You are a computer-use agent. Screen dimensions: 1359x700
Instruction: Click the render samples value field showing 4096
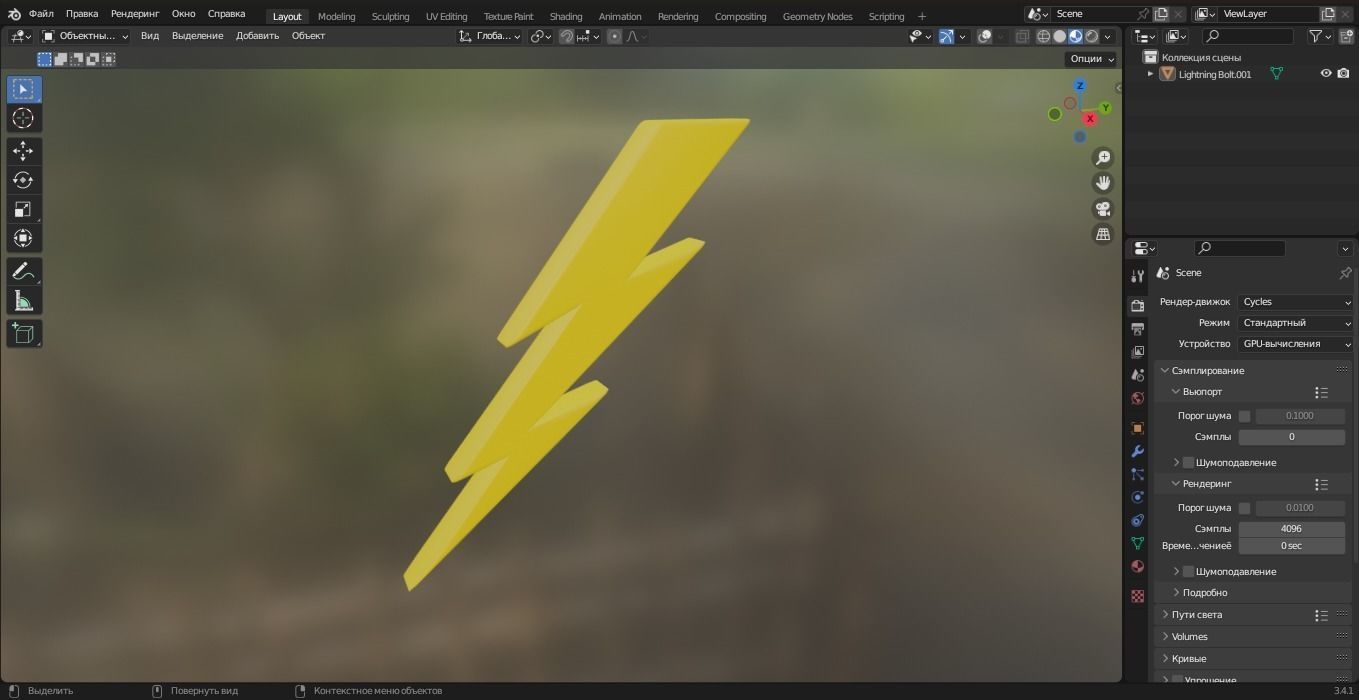pos(1291,528)
